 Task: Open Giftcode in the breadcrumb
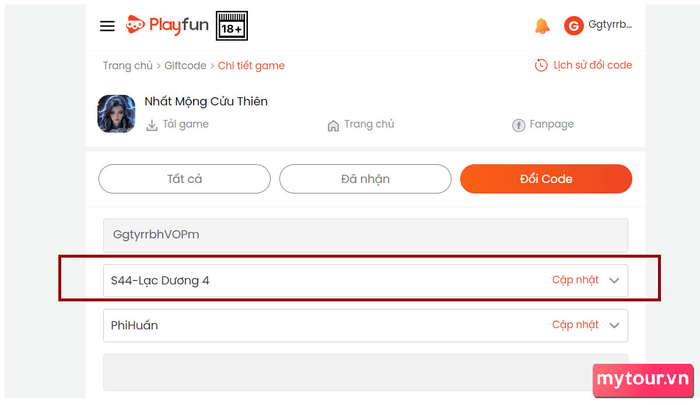[x=185, y=66]
